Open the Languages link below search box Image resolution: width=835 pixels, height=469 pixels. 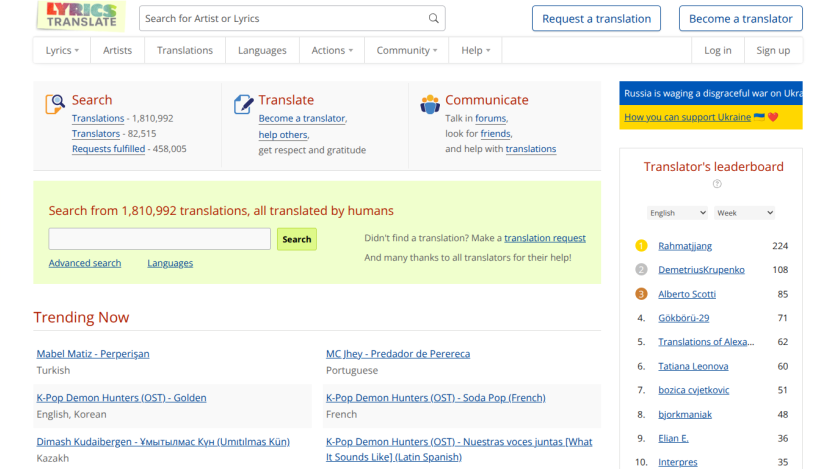click(170, 263)
